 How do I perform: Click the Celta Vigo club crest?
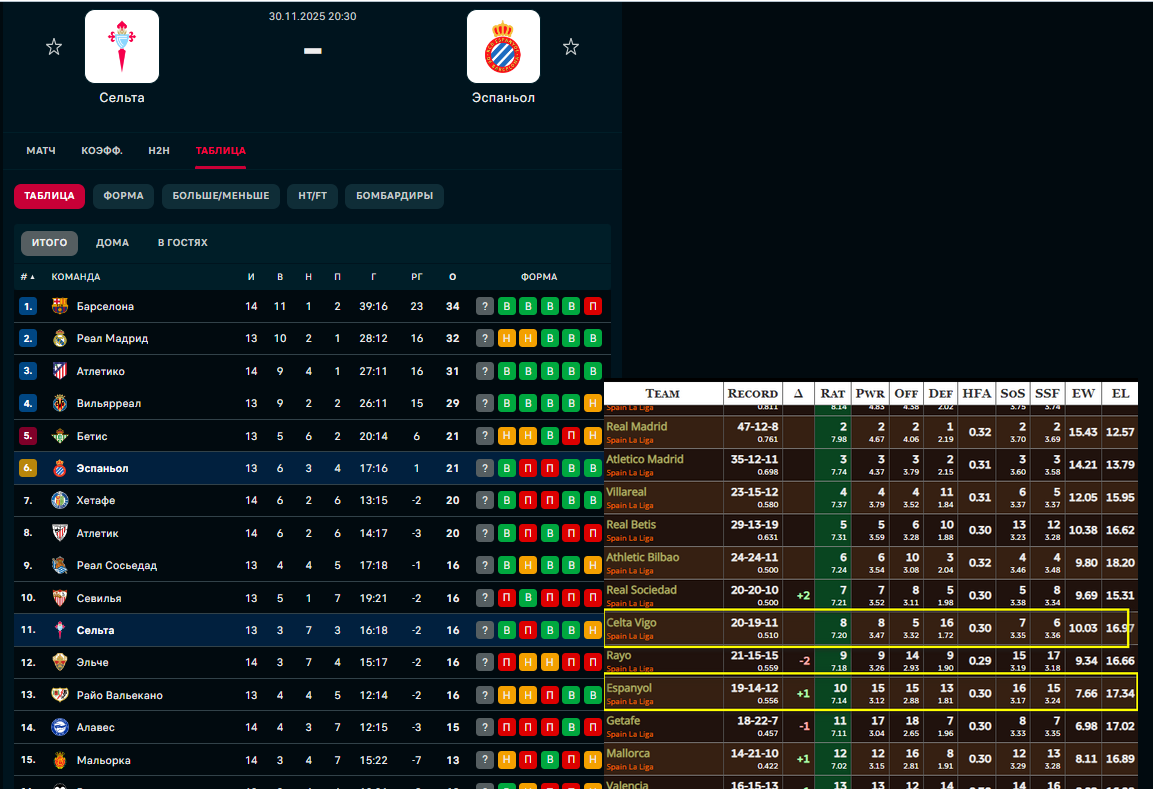click(122, 46)
